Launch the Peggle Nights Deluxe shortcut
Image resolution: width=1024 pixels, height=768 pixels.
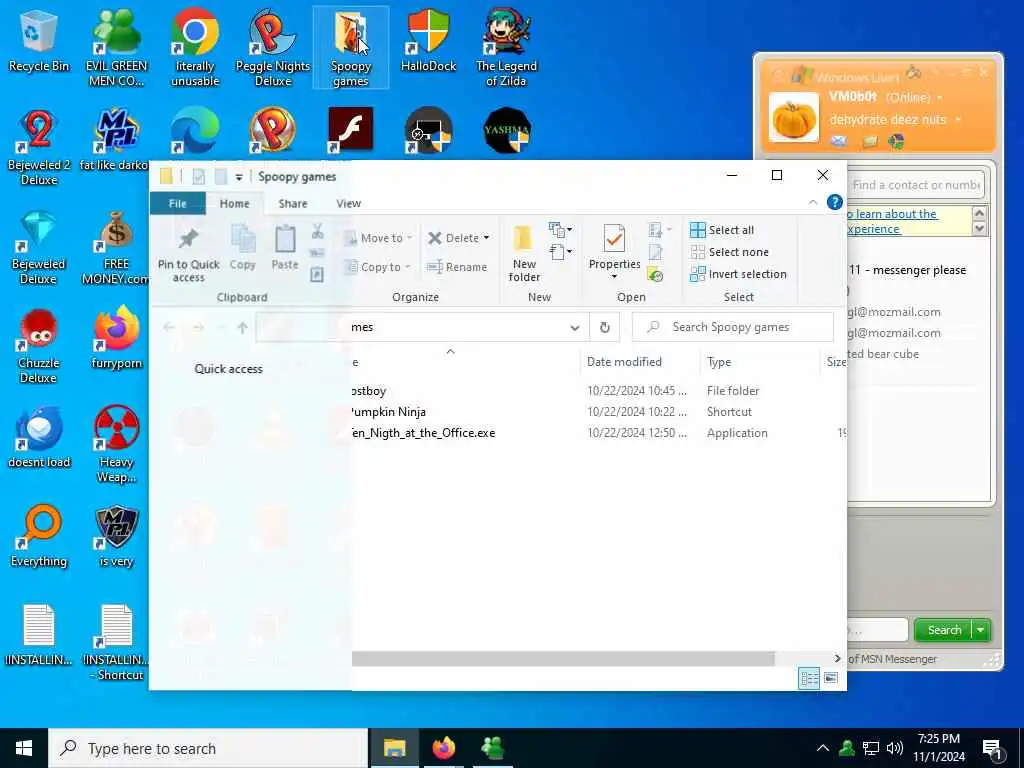(x=272, y=49)
